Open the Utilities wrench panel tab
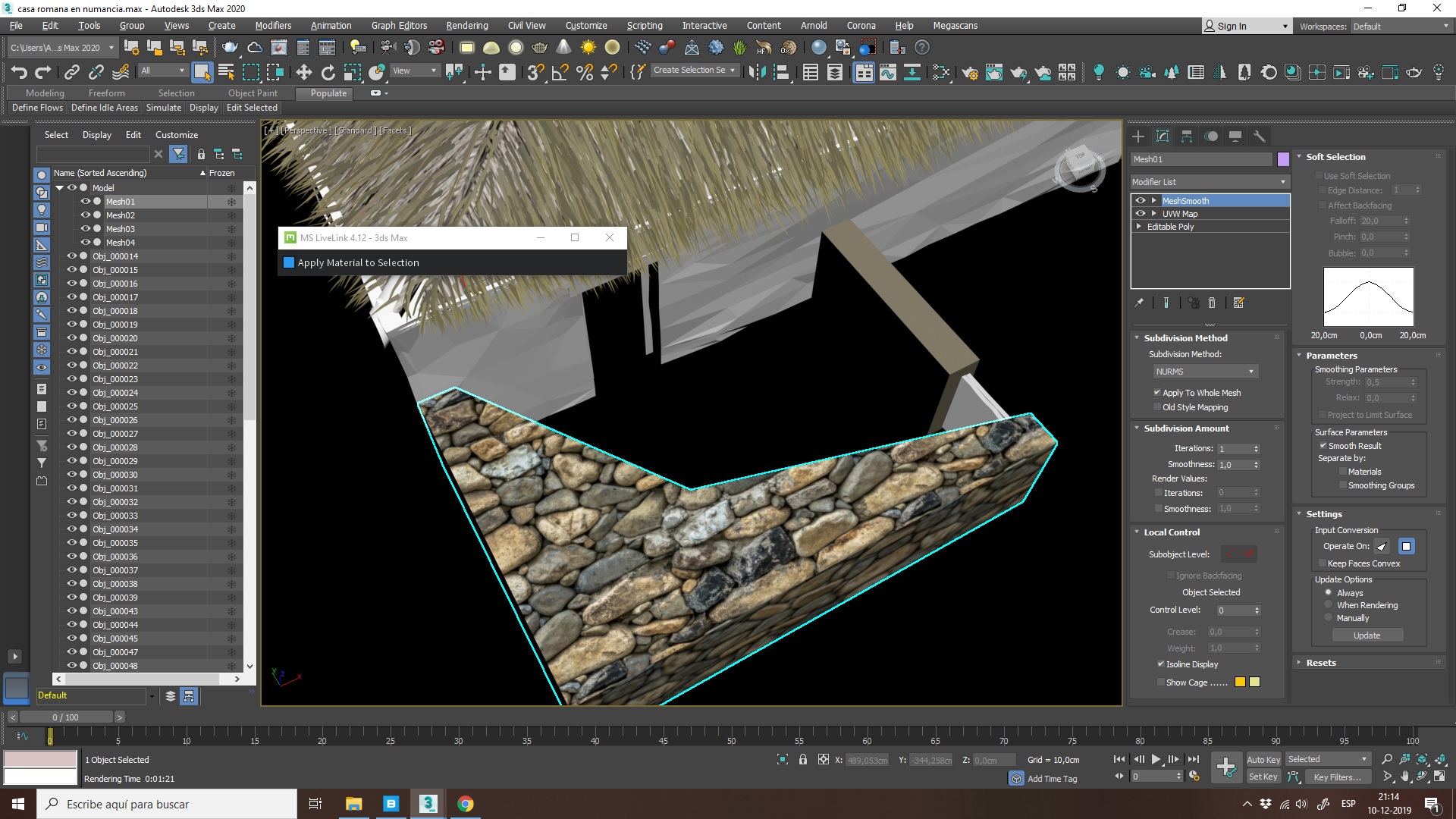Screen dimensions: 1456x819 pyautogui.click(x=1260, y=136)
